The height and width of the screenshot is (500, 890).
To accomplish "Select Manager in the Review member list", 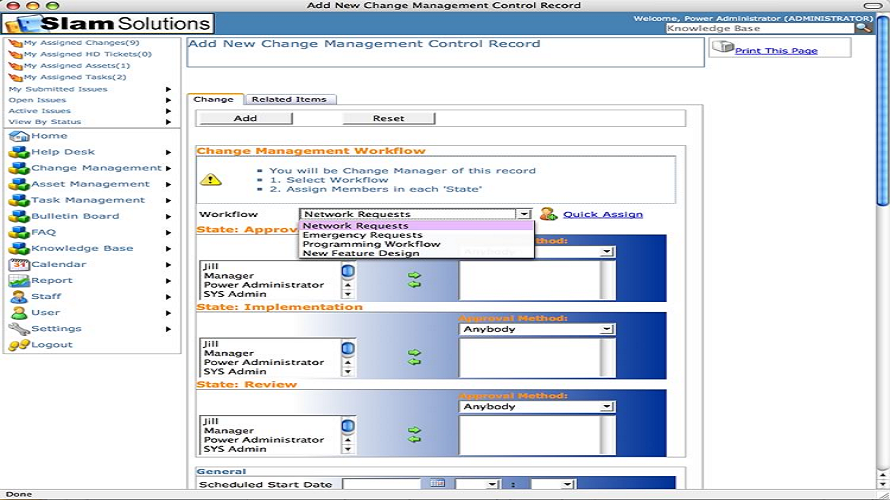I will tap(229, 430).
